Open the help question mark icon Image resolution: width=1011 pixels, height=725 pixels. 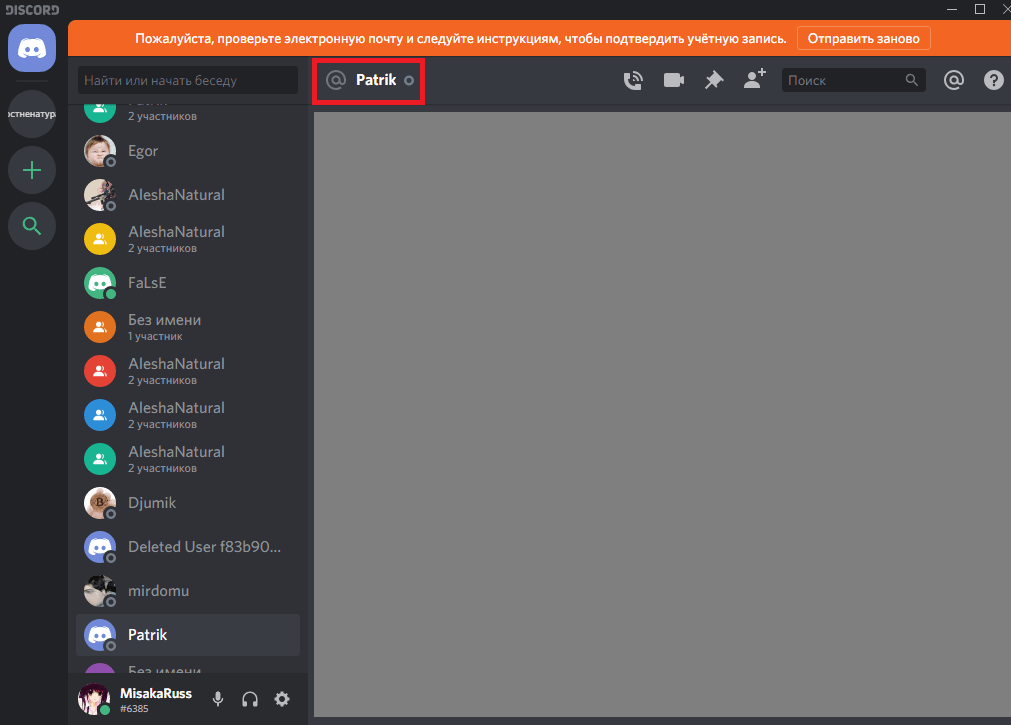993,81
